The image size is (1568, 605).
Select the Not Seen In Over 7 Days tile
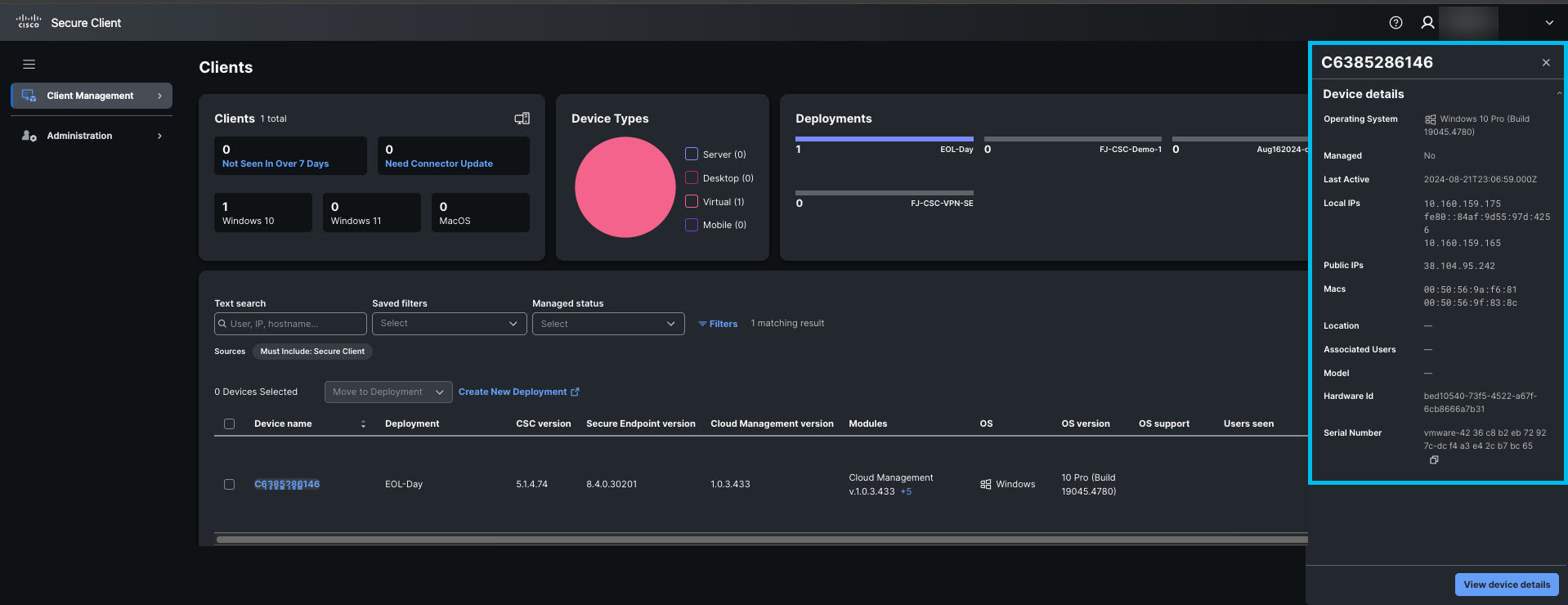[290, 155]
